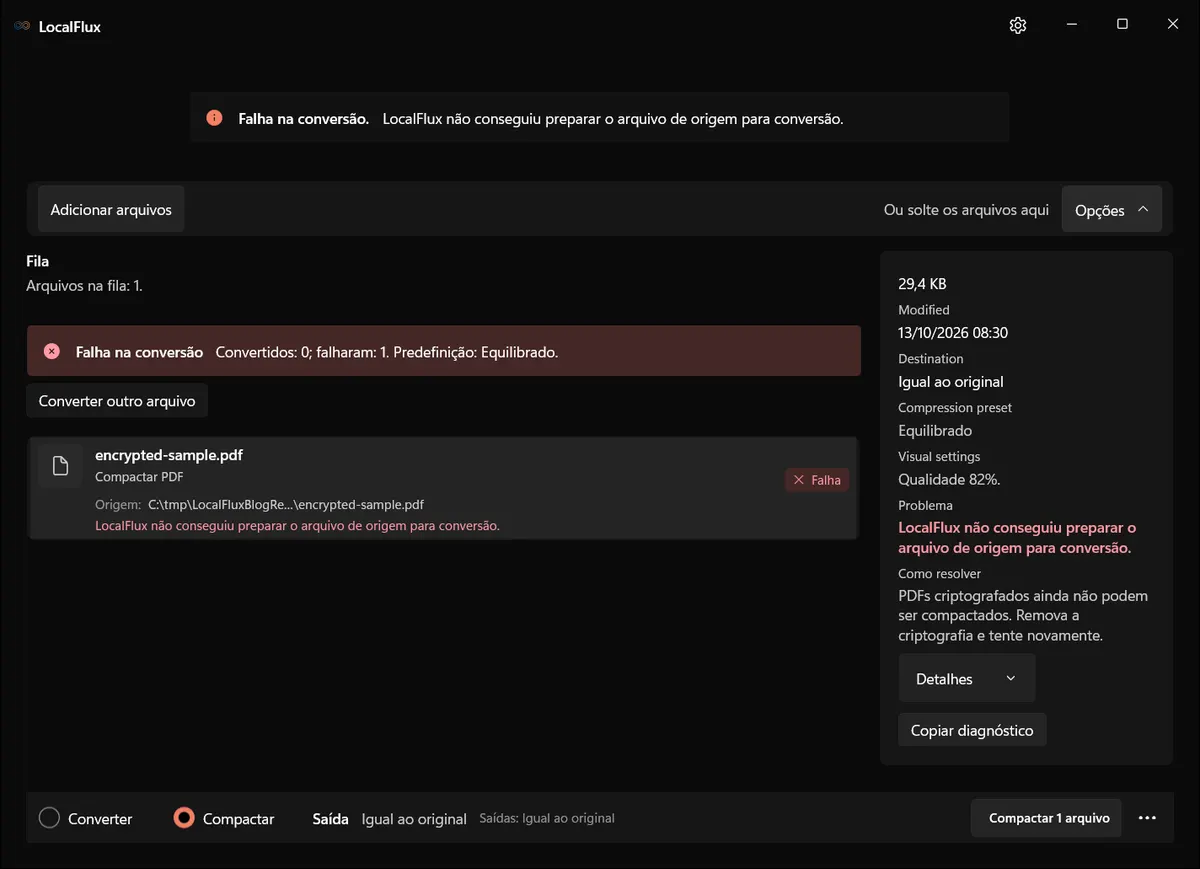The width and height of the screenshot is (1200, 869).
Task: Click bold pink Problema message in side panel
Action: [1017, 538]
